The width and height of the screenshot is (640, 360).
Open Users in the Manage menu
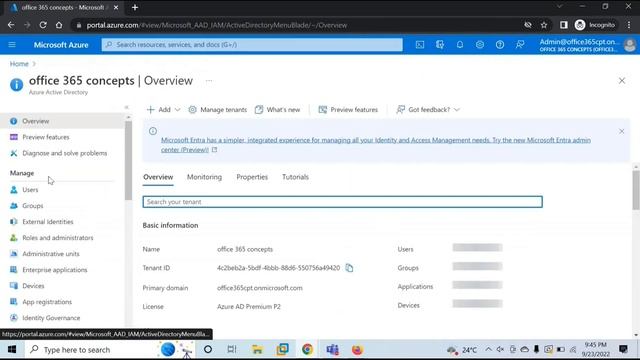(x=30, y=190)
